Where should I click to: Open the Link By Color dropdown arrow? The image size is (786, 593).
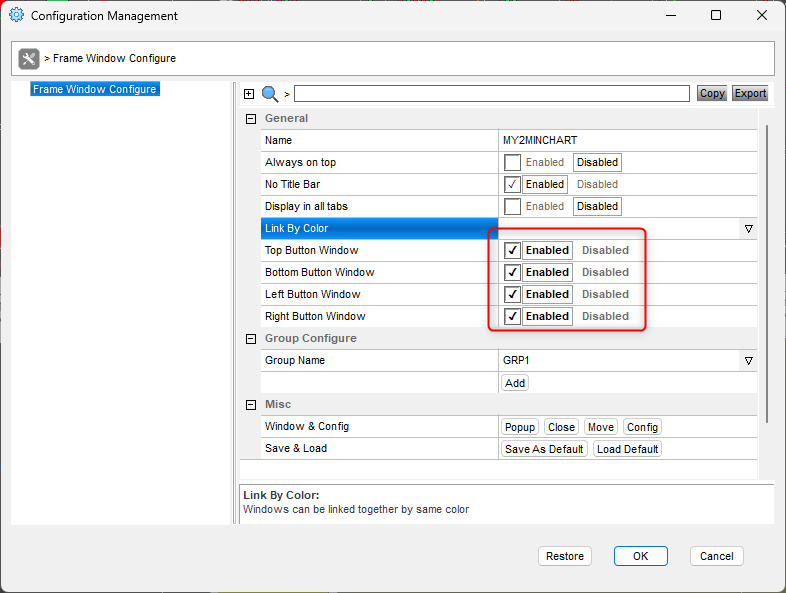pyautogui.click(x=748, y=229)
